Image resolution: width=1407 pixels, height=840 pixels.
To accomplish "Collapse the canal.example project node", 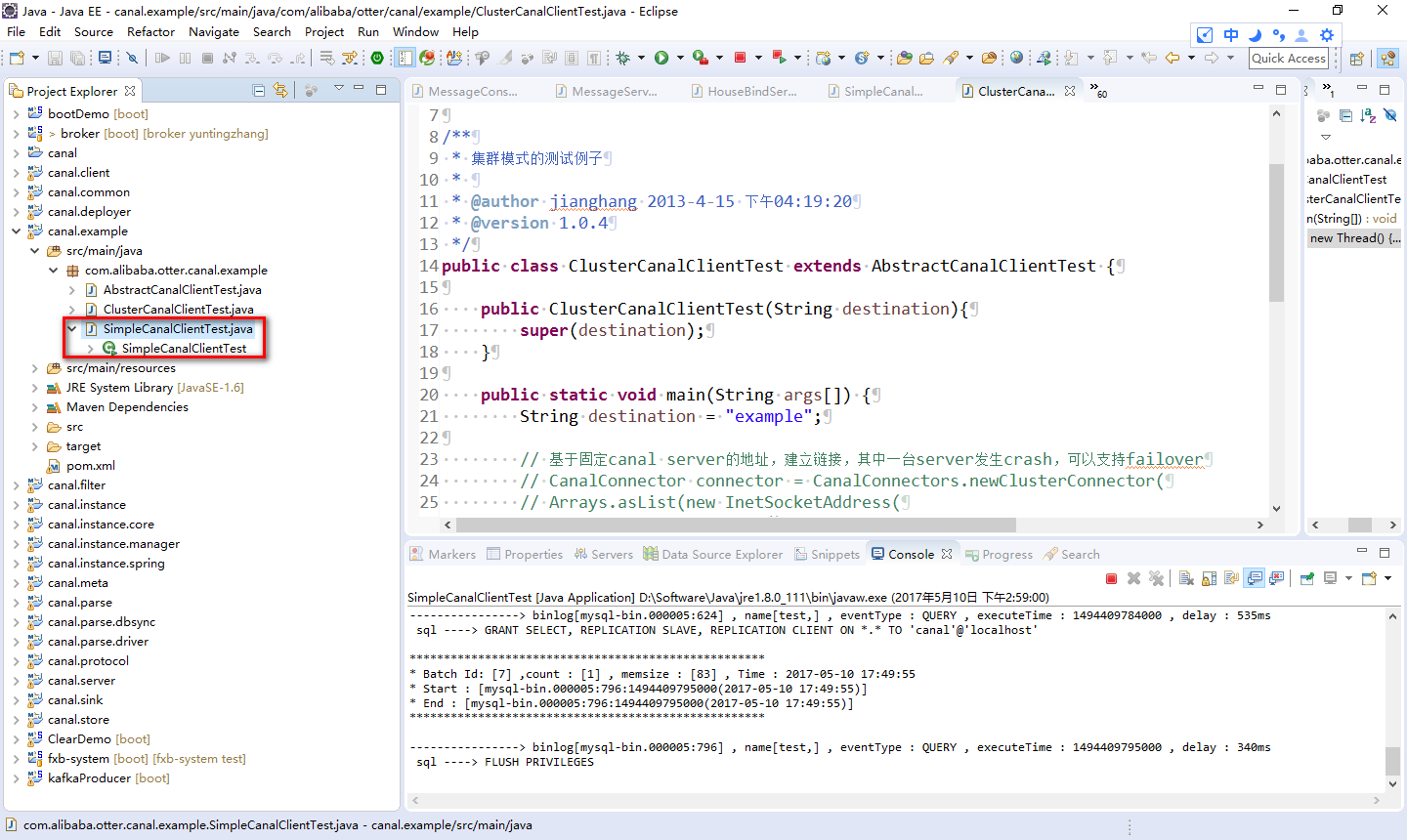I will [16, 231].
